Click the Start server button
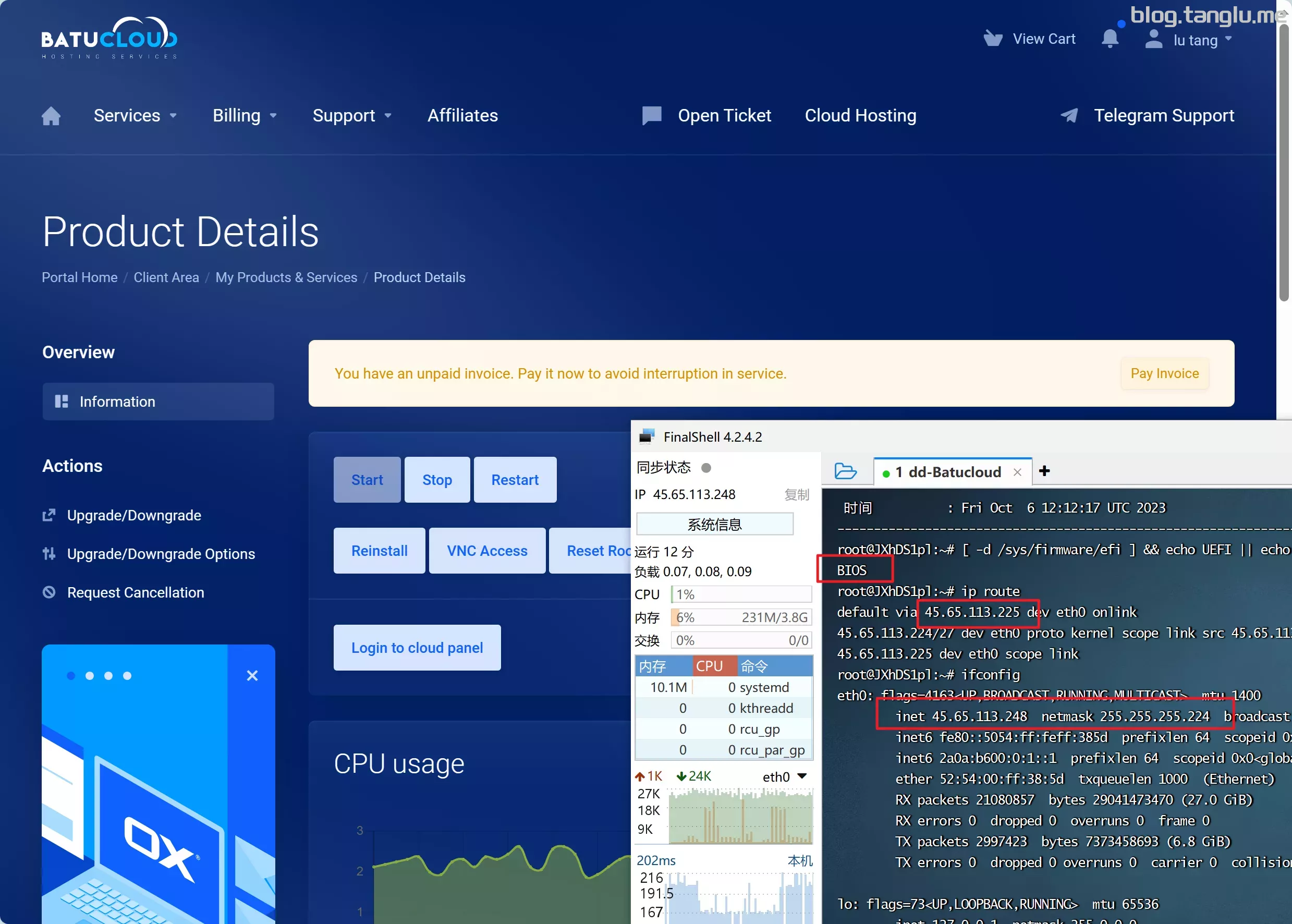Viewport: 1292px width, 924px height. pyautogui.click(x=367, y=480)
